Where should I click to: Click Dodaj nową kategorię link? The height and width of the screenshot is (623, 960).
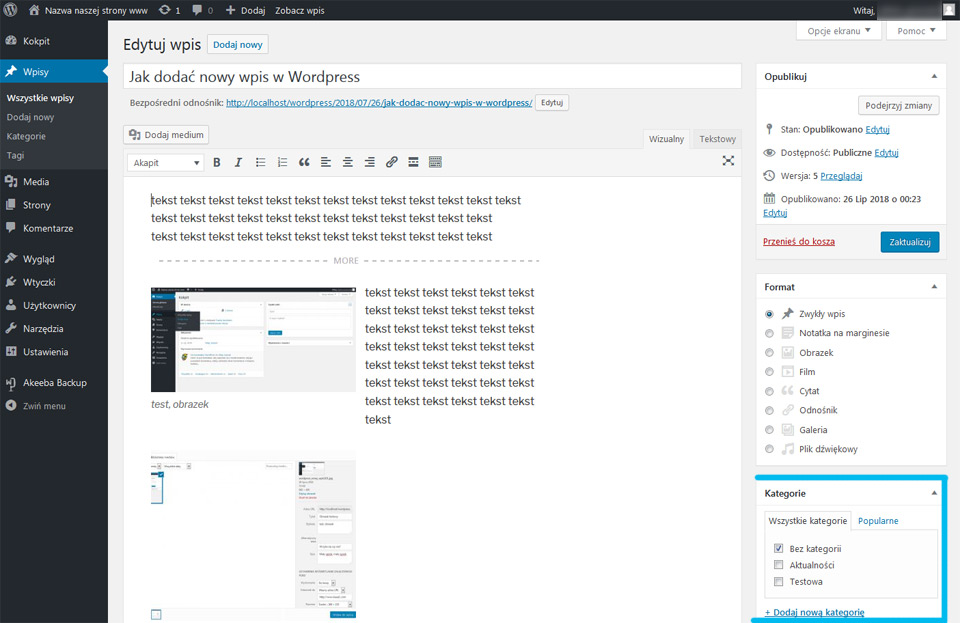814,613
